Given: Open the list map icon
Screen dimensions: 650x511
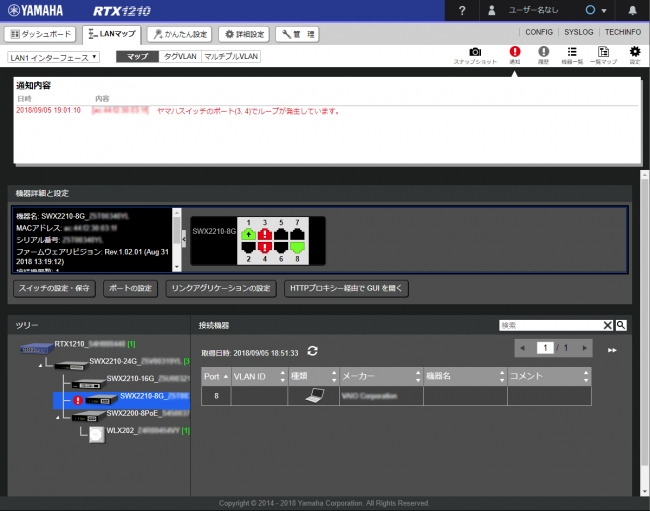Looking at the screenshot, I should 604,51.
